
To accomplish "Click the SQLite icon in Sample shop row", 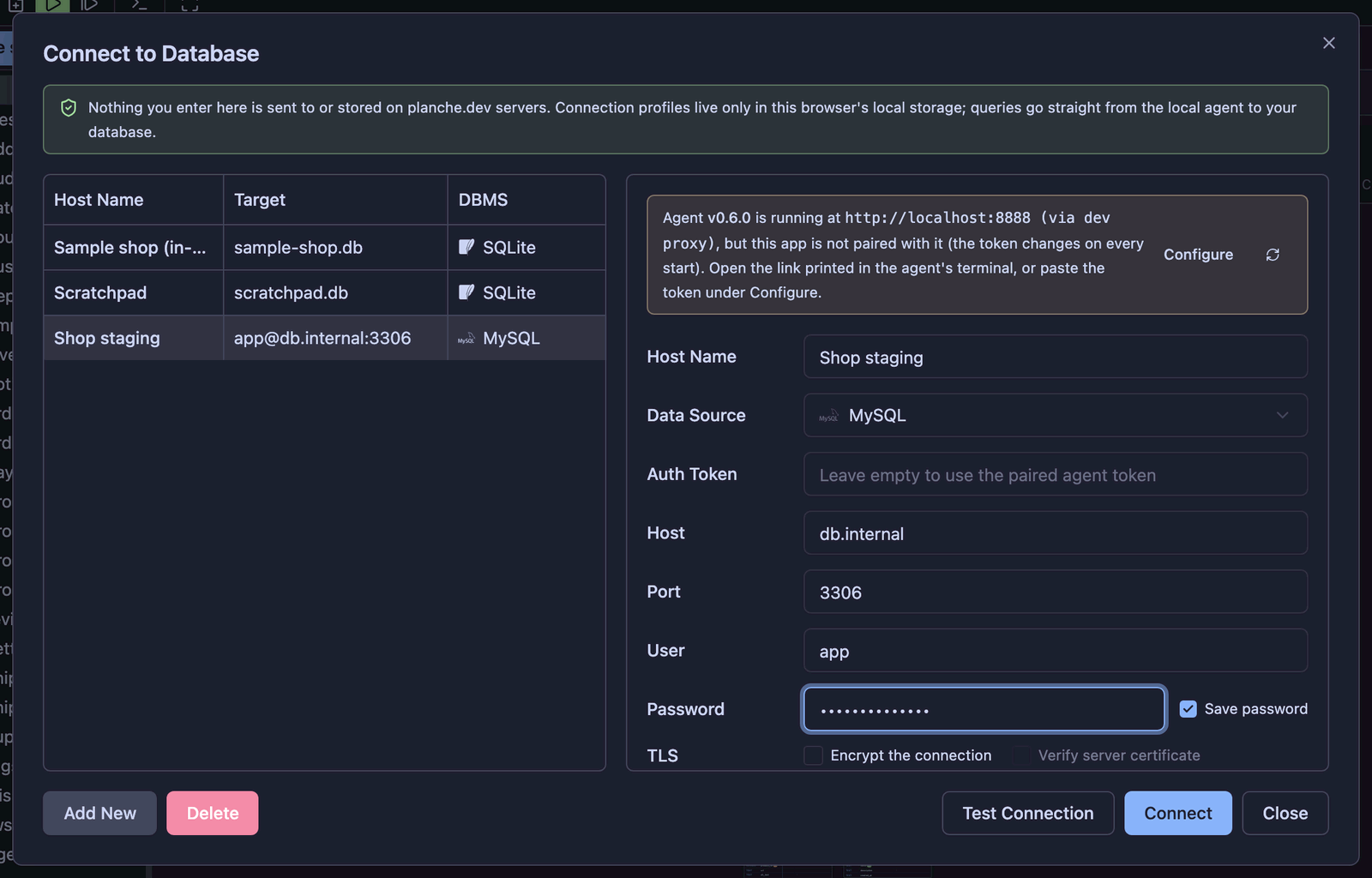I will (466, 247).
